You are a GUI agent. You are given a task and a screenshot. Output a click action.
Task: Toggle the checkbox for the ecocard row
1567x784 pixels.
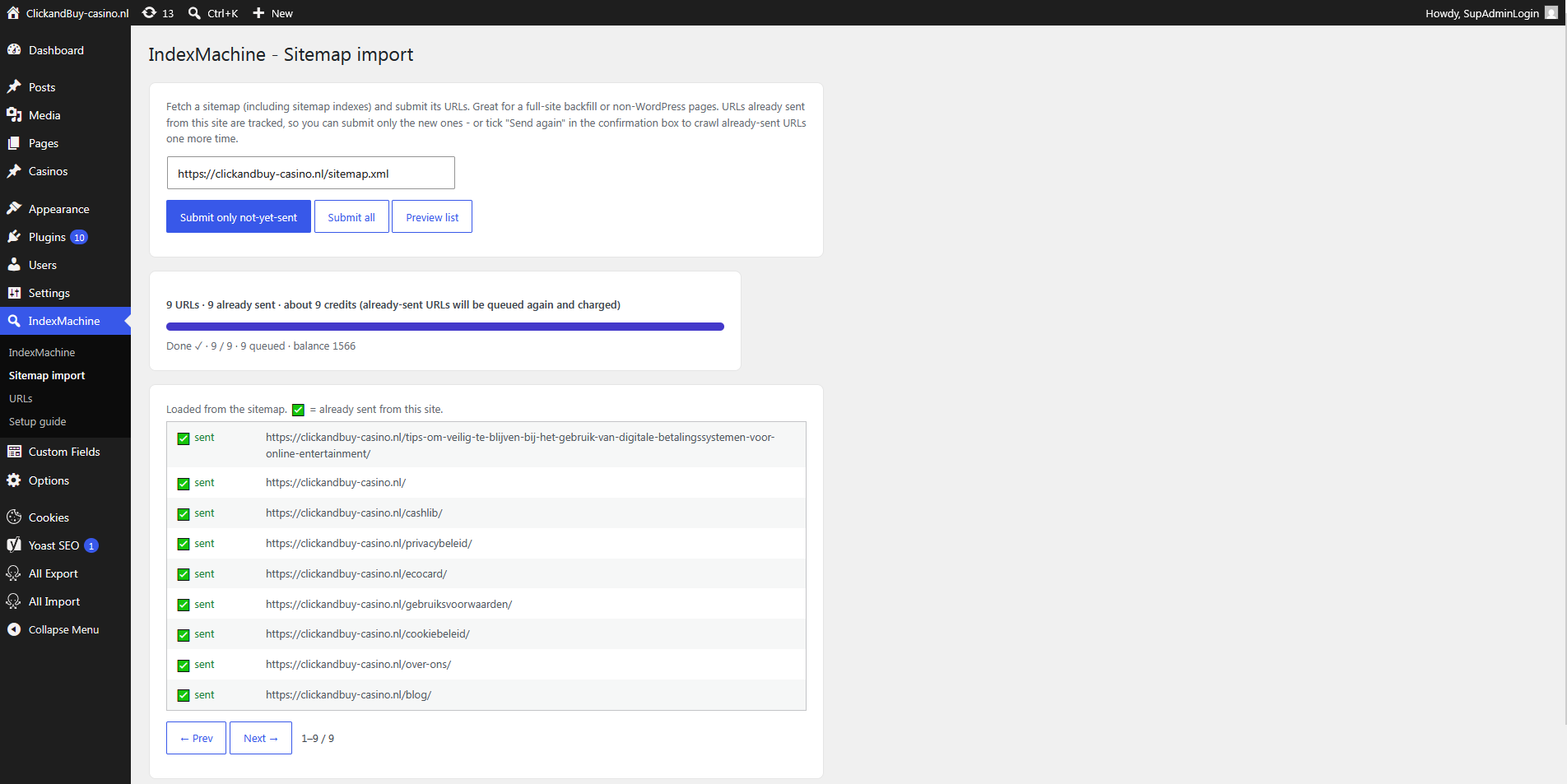184,575
